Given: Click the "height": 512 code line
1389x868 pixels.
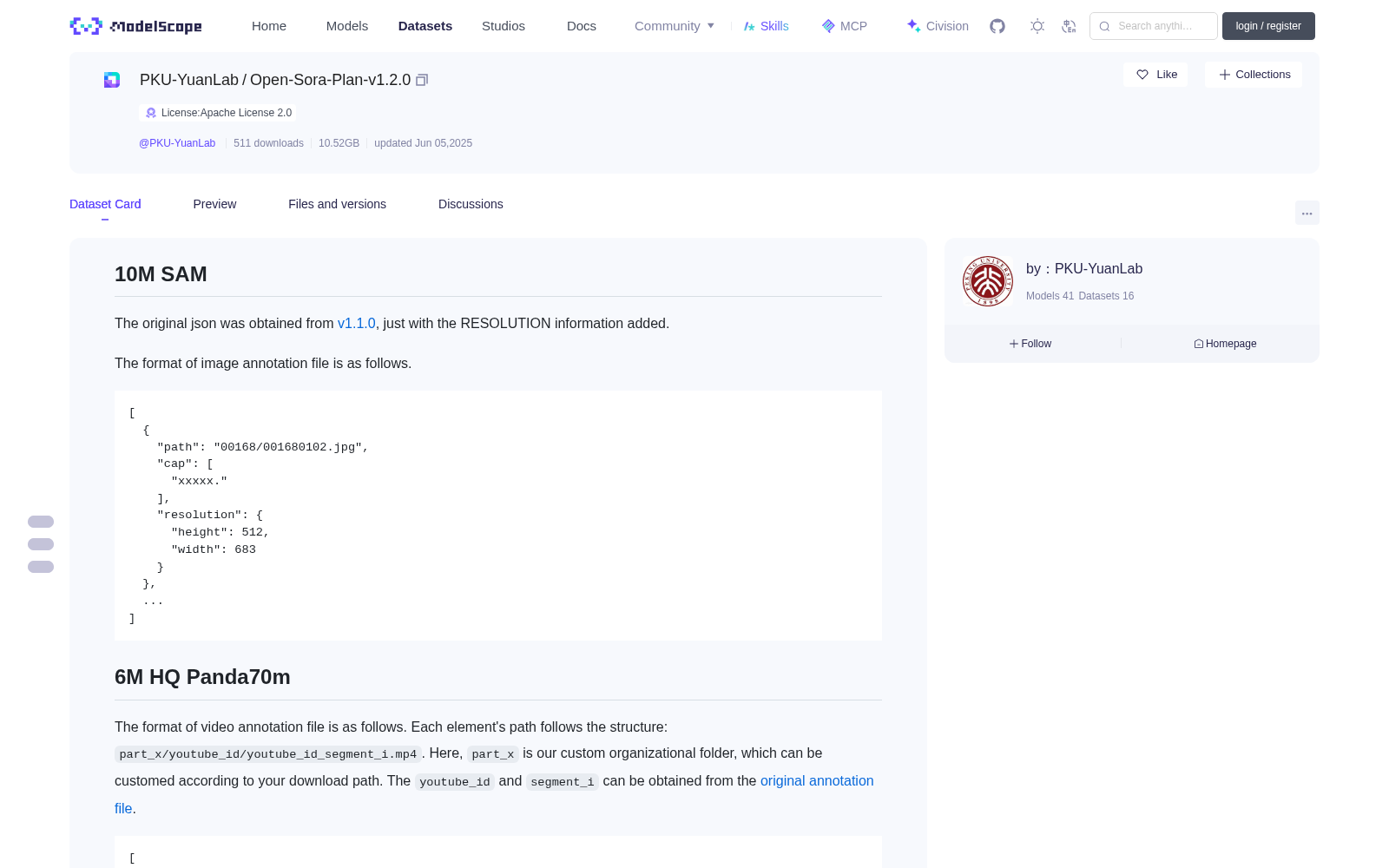Looking at the screenshot, I should click(221, 532).
